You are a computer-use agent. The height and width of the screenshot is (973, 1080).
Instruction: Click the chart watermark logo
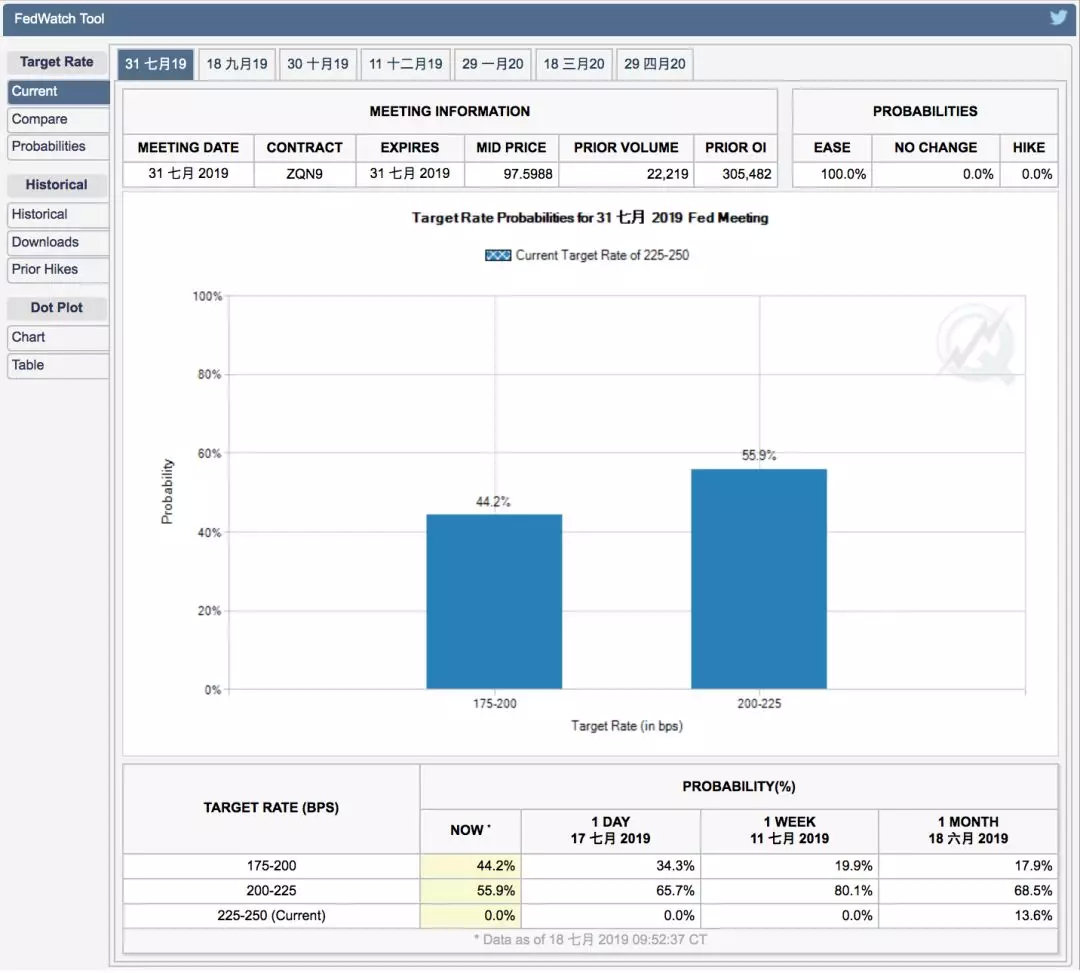click(975, 345)
